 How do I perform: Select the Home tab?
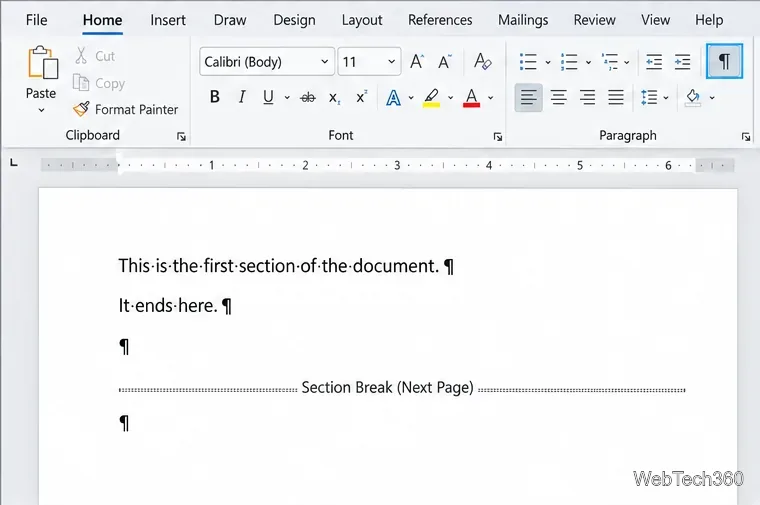tap(102, 20)
